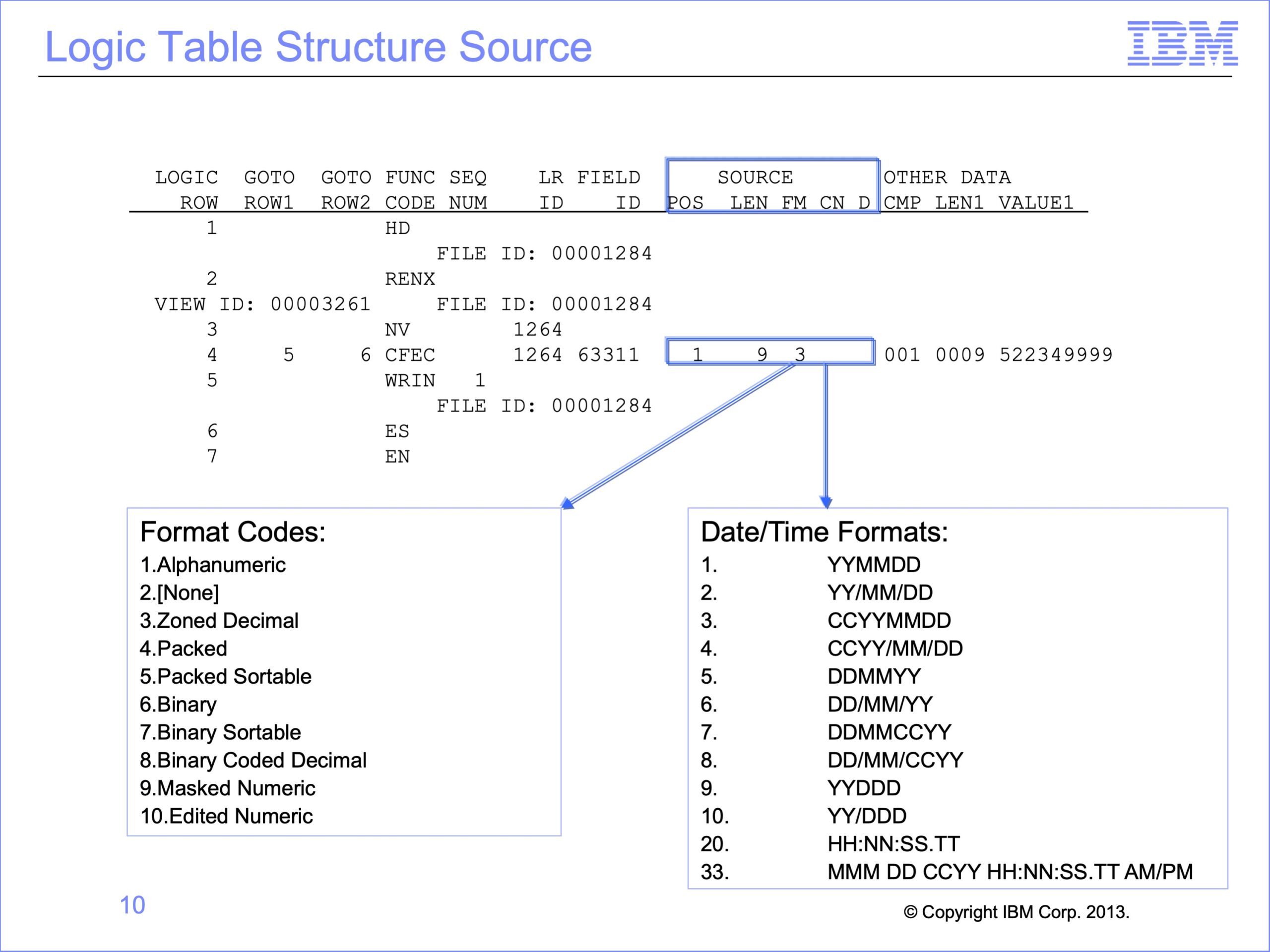Click 'FILE ID: 00001284' under row 5
This screenshot has height=952, width=1270.
[544, 406]
